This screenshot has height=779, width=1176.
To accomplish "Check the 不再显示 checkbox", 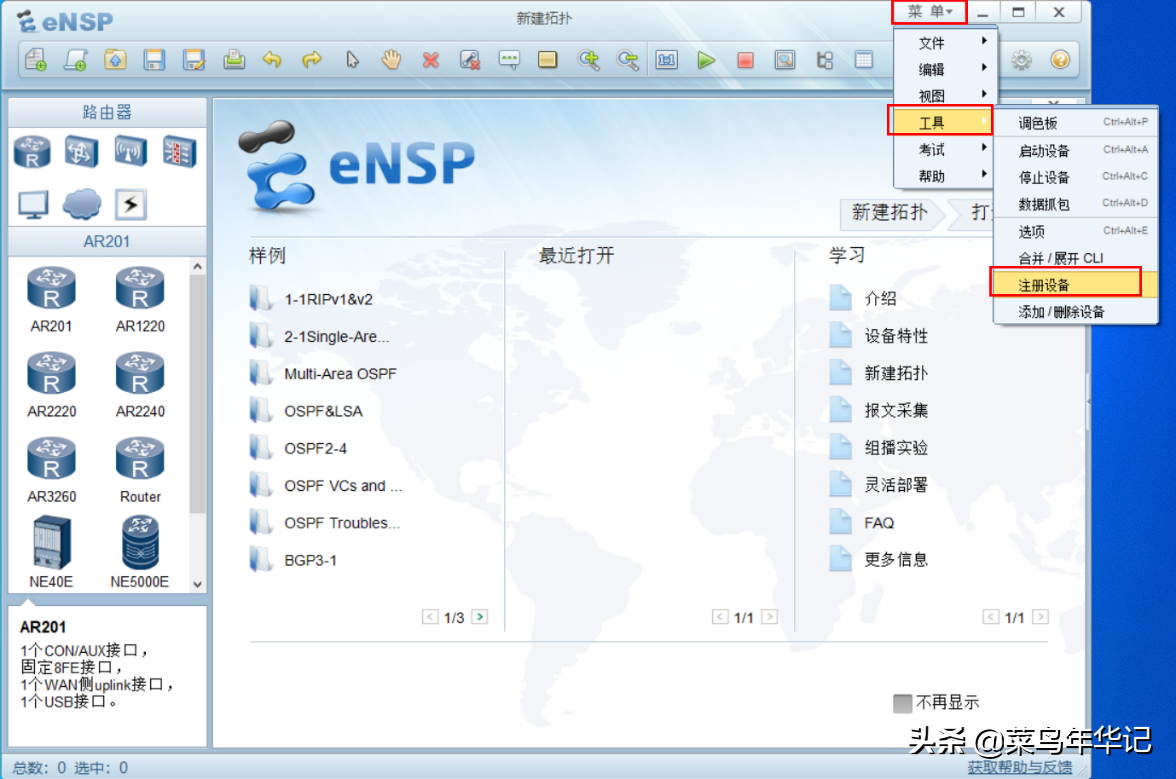I will tap(902, 703).
